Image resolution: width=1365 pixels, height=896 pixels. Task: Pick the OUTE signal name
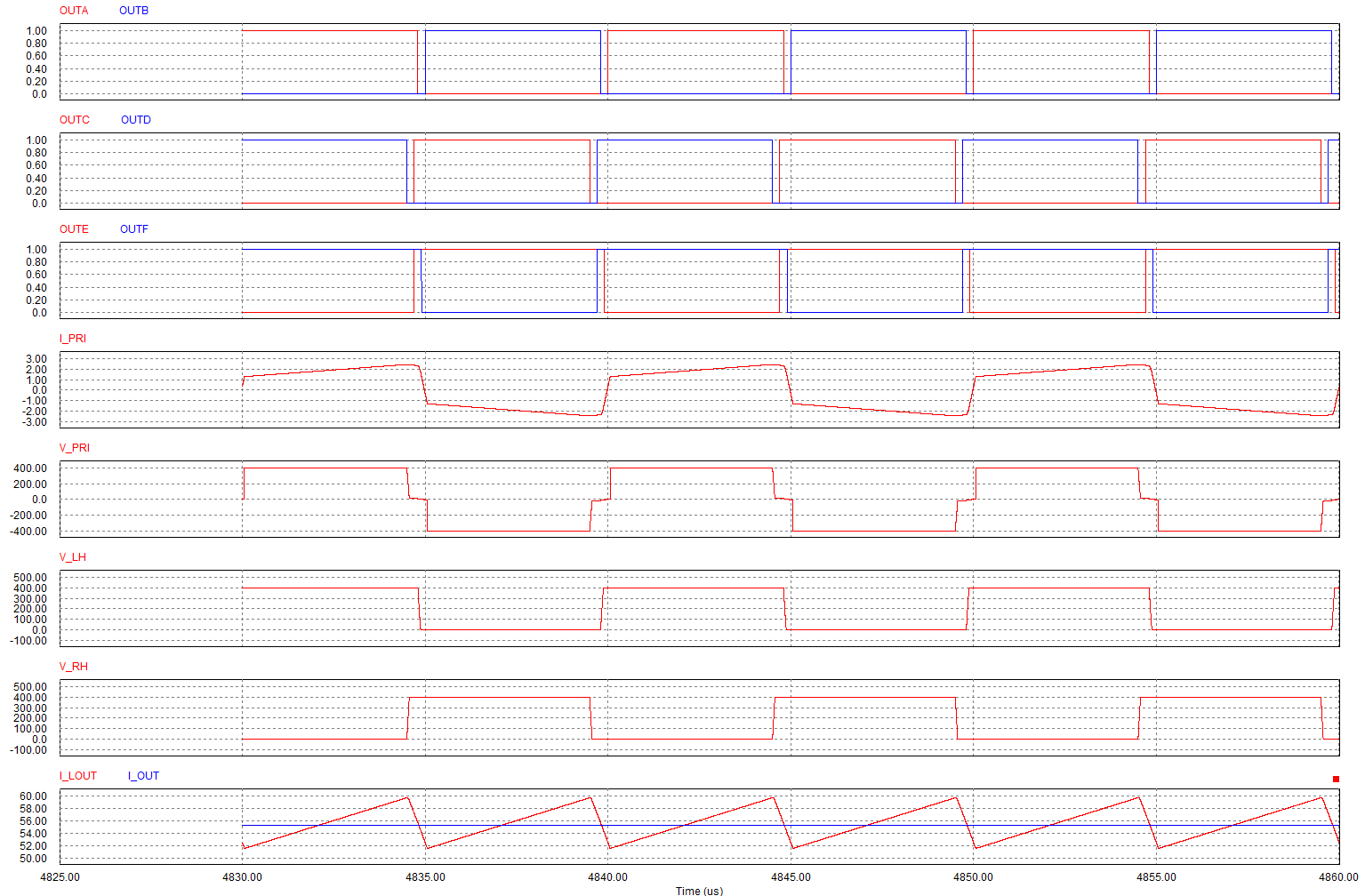coord(74,229)
